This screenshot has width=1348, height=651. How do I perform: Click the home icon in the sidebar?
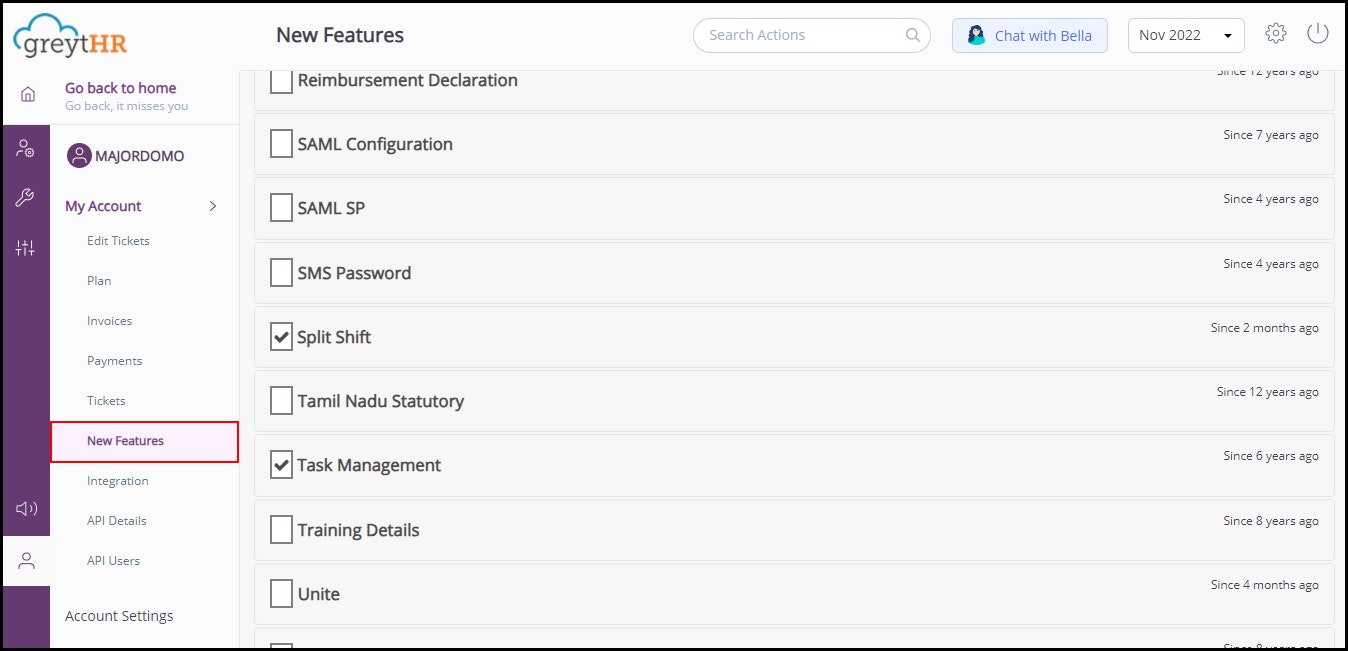pyautogui.click(x=27, y=95)
